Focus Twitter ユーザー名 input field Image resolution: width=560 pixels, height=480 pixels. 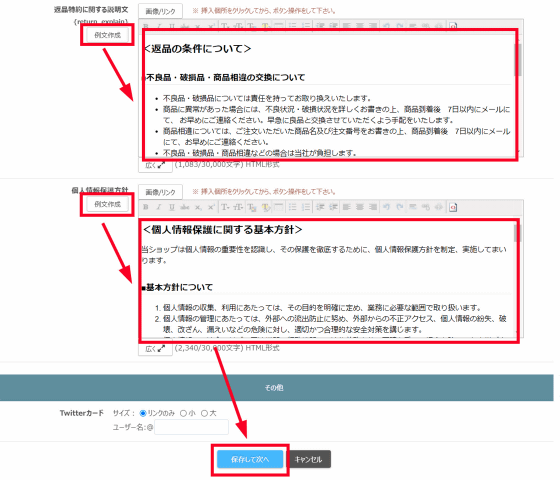[x=191, y=427]
